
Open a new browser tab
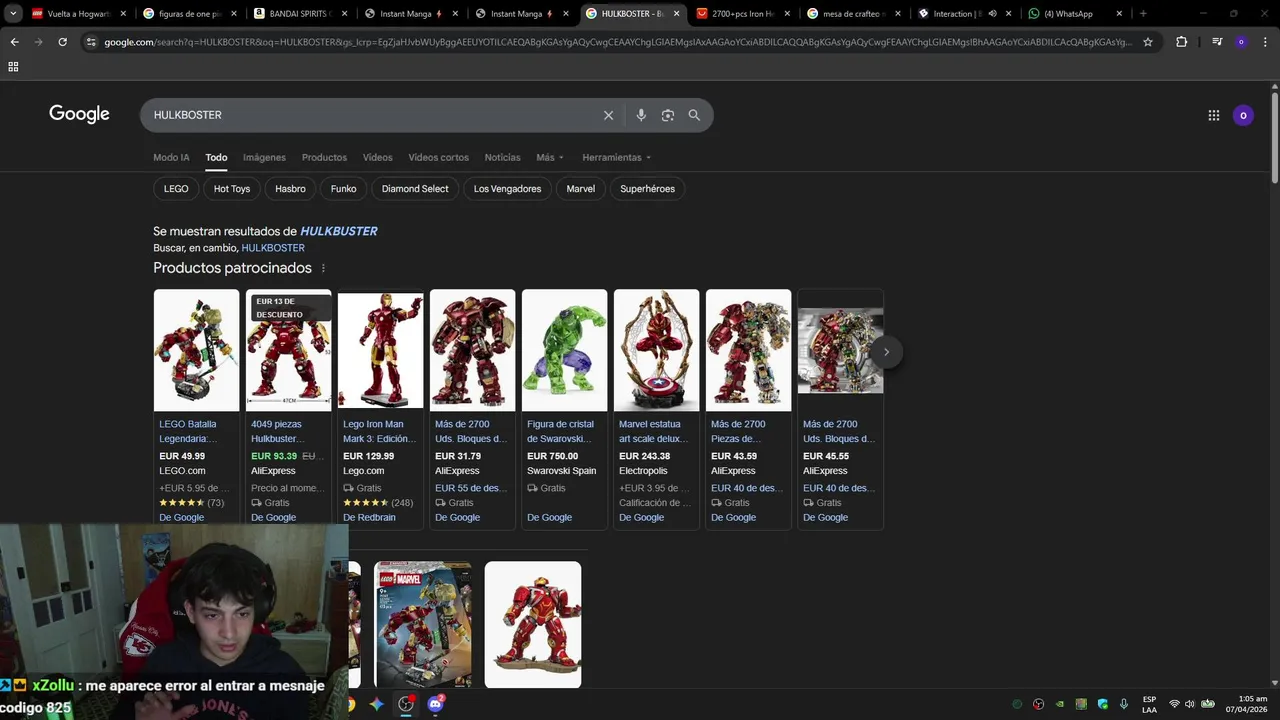pyautogui.click(x=1143, y=14)
